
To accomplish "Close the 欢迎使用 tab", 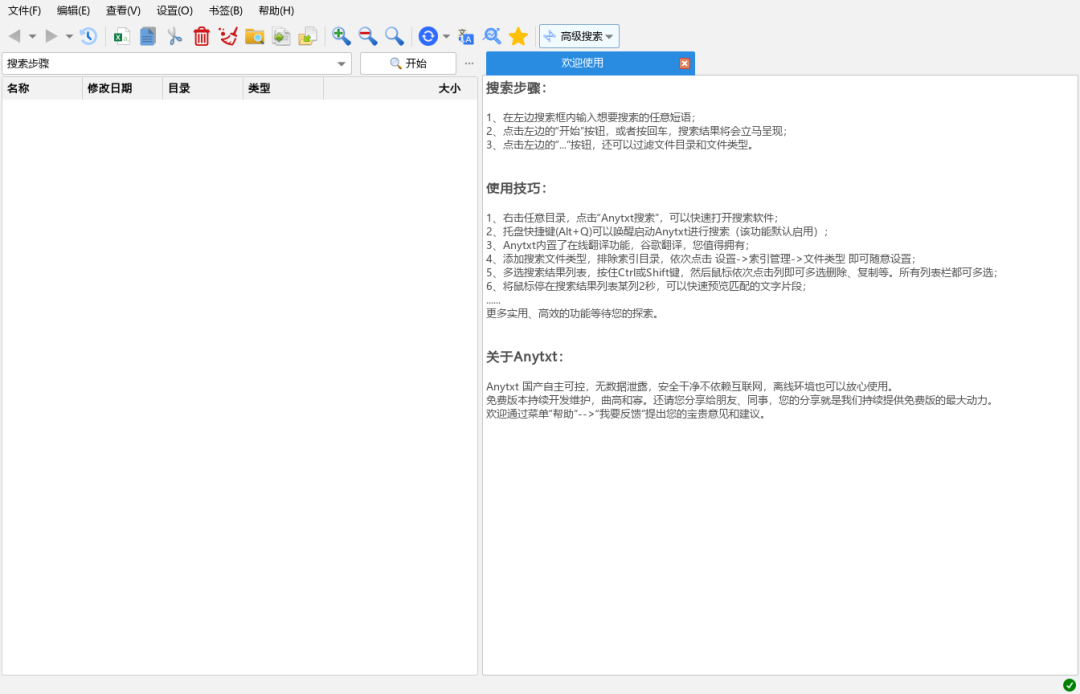I will (684, 63).
